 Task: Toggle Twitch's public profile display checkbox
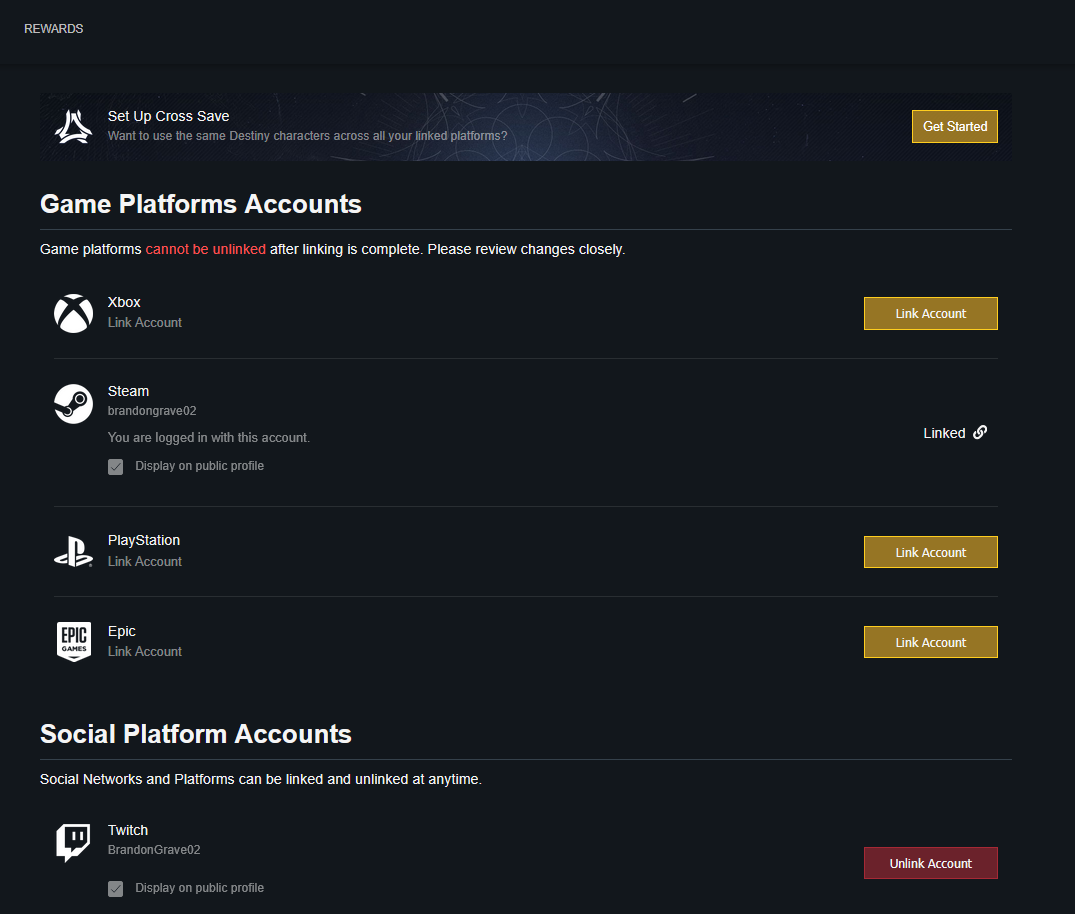pyautogui.click(x=116, y=889)
